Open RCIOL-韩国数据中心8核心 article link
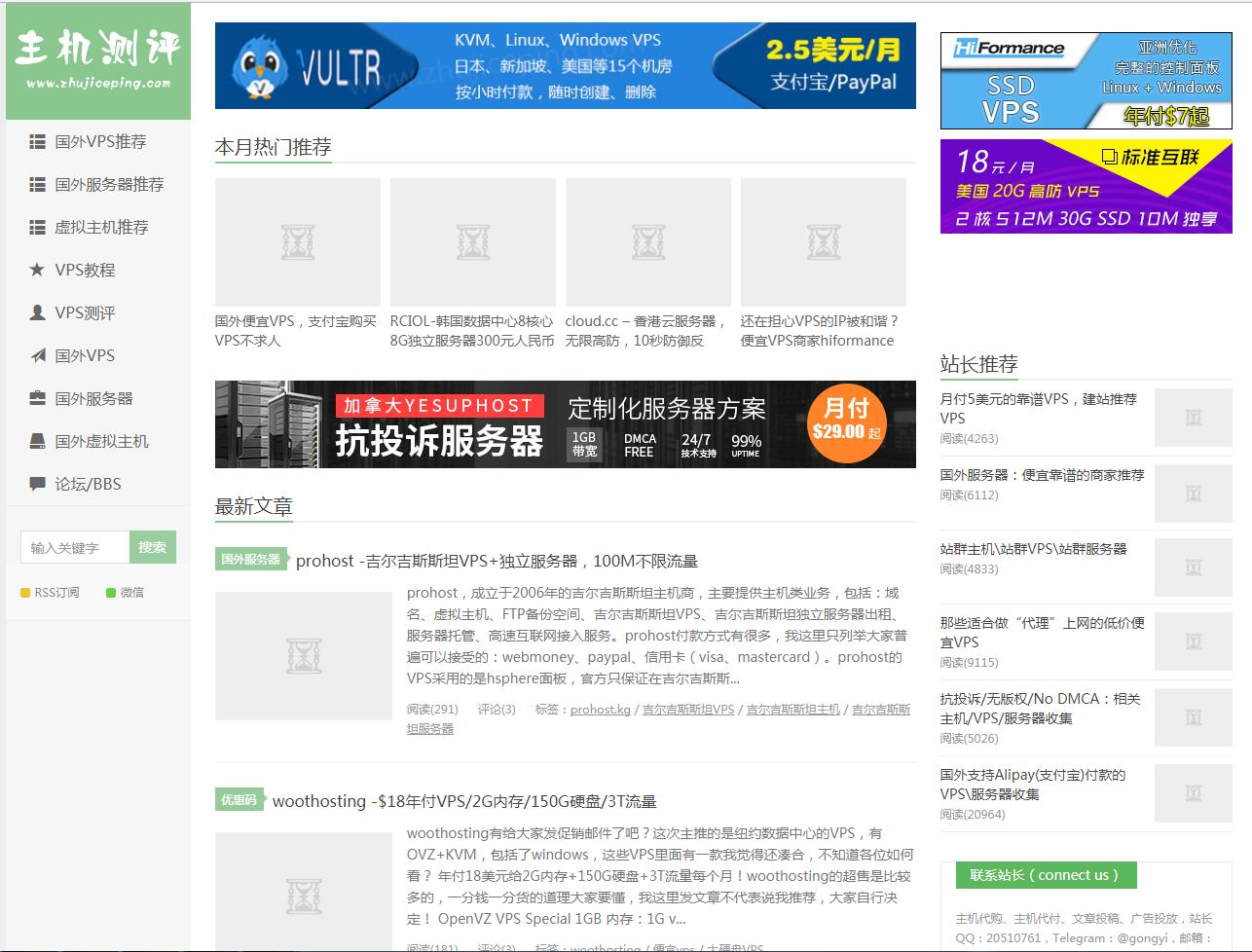1252x952 pixels. pyautogui.click(x=472, y=331)
